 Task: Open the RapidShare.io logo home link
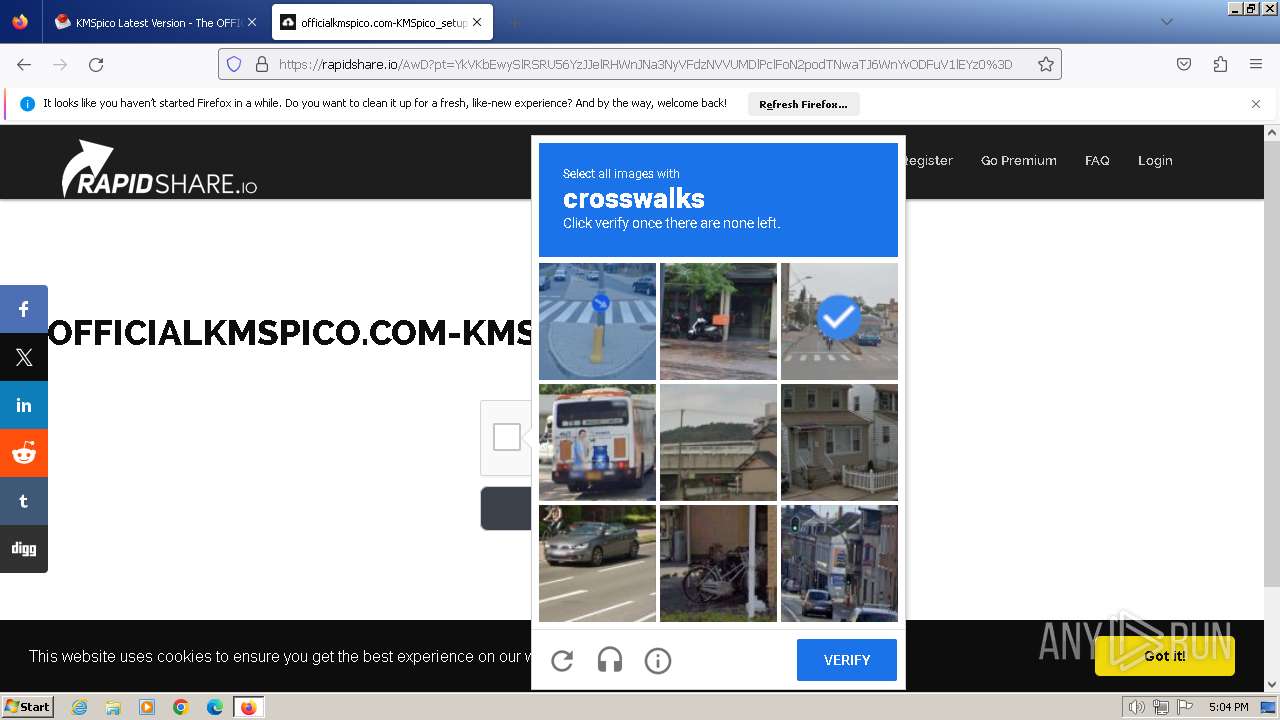click(x=159, y=168)
